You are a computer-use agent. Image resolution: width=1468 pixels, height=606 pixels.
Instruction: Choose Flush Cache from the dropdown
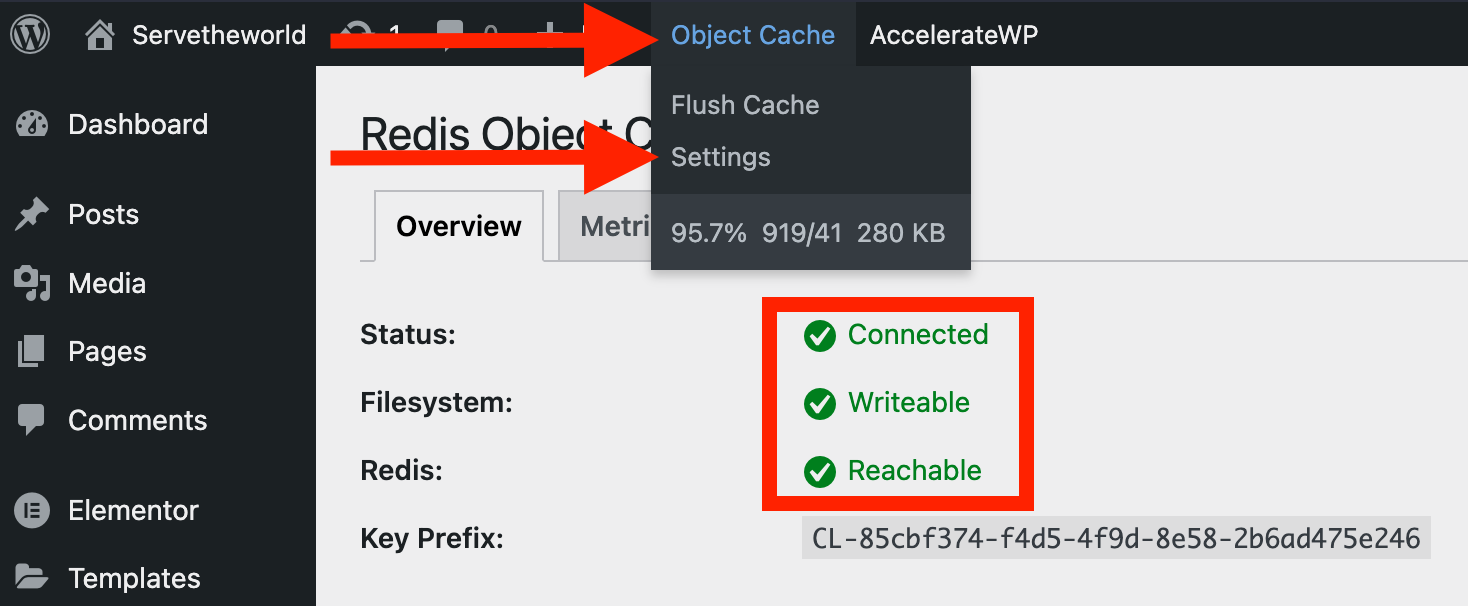[x=745, y=105]
